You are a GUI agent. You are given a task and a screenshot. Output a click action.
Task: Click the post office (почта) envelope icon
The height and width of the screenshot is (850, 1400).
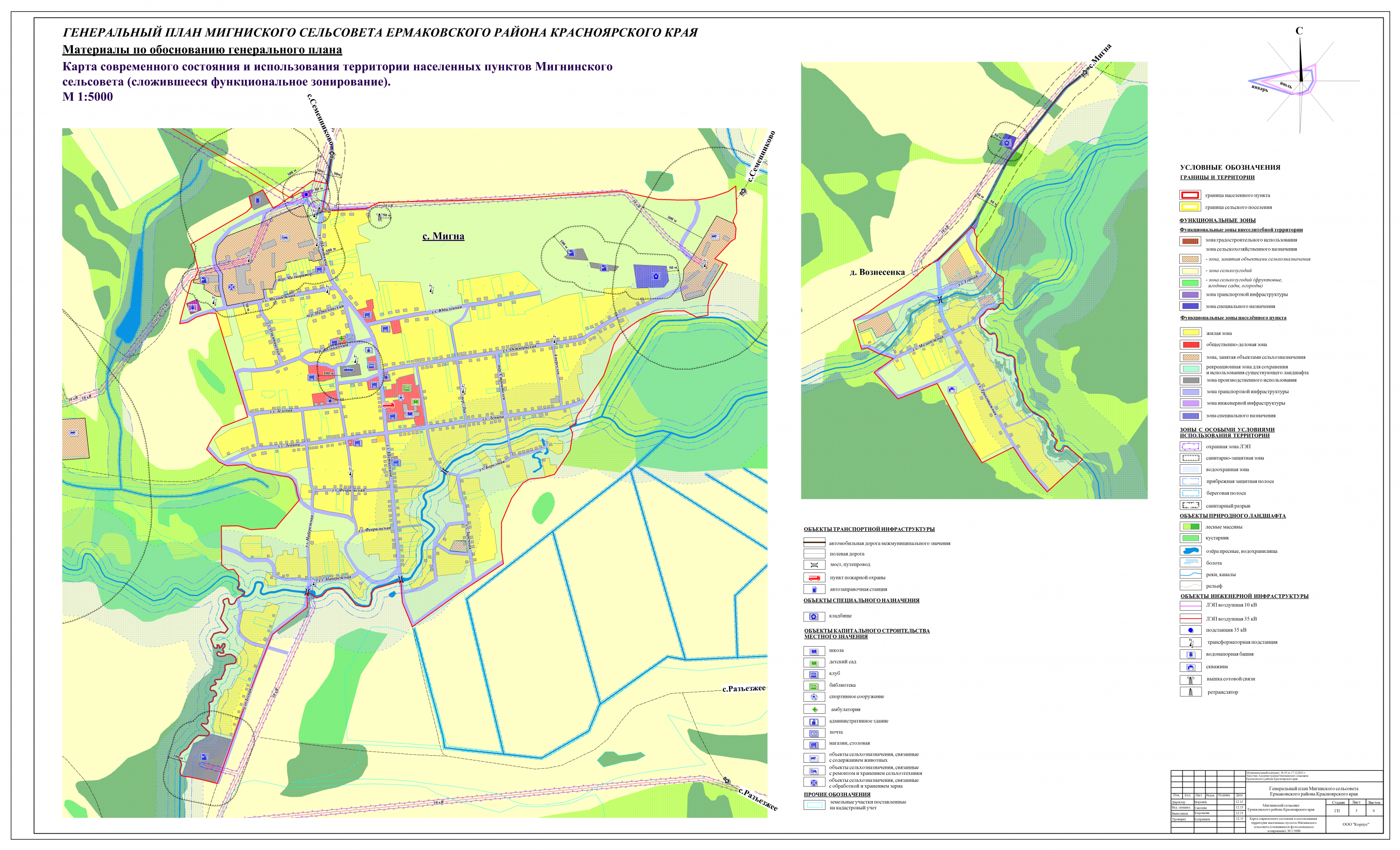click(x=814, y=733)
